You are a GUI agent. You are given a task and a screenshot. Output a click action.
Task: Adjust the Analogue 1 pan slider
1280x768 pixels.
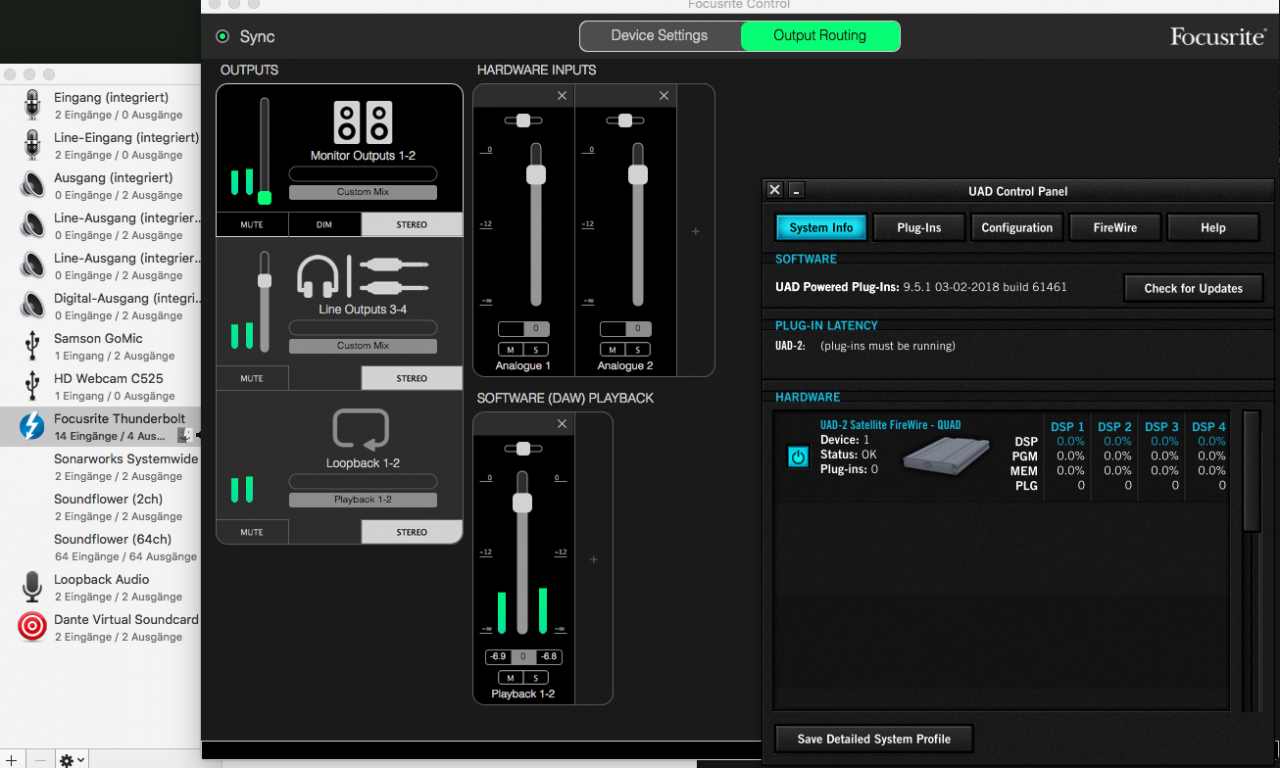point(523,120)
